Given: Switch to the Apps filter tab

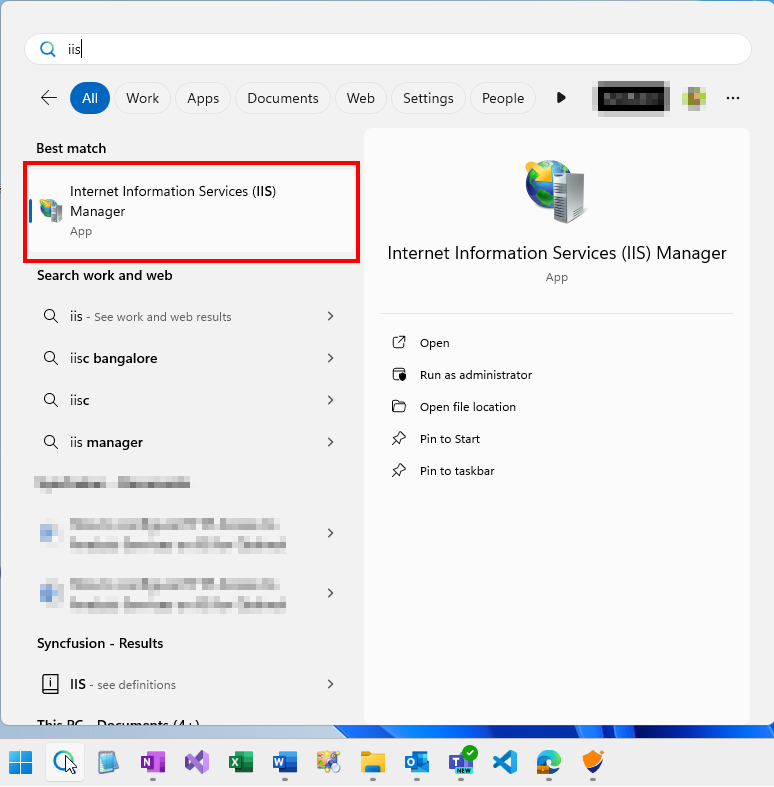Looking at the screenshot, I should pos(203,98).
